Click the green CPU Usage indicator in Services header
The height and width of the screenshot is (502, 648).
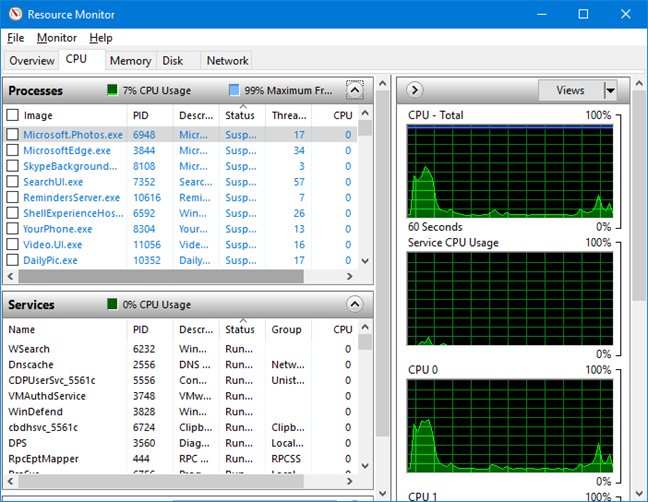(113, 305)
